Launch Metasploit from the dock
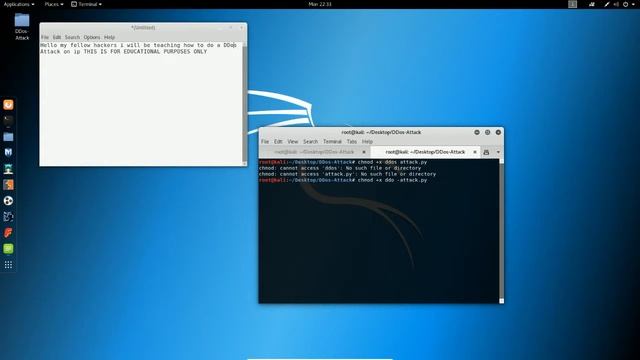The height and width of the screenshot is (360, 640). pyautogui.click(x=8, y=152)
